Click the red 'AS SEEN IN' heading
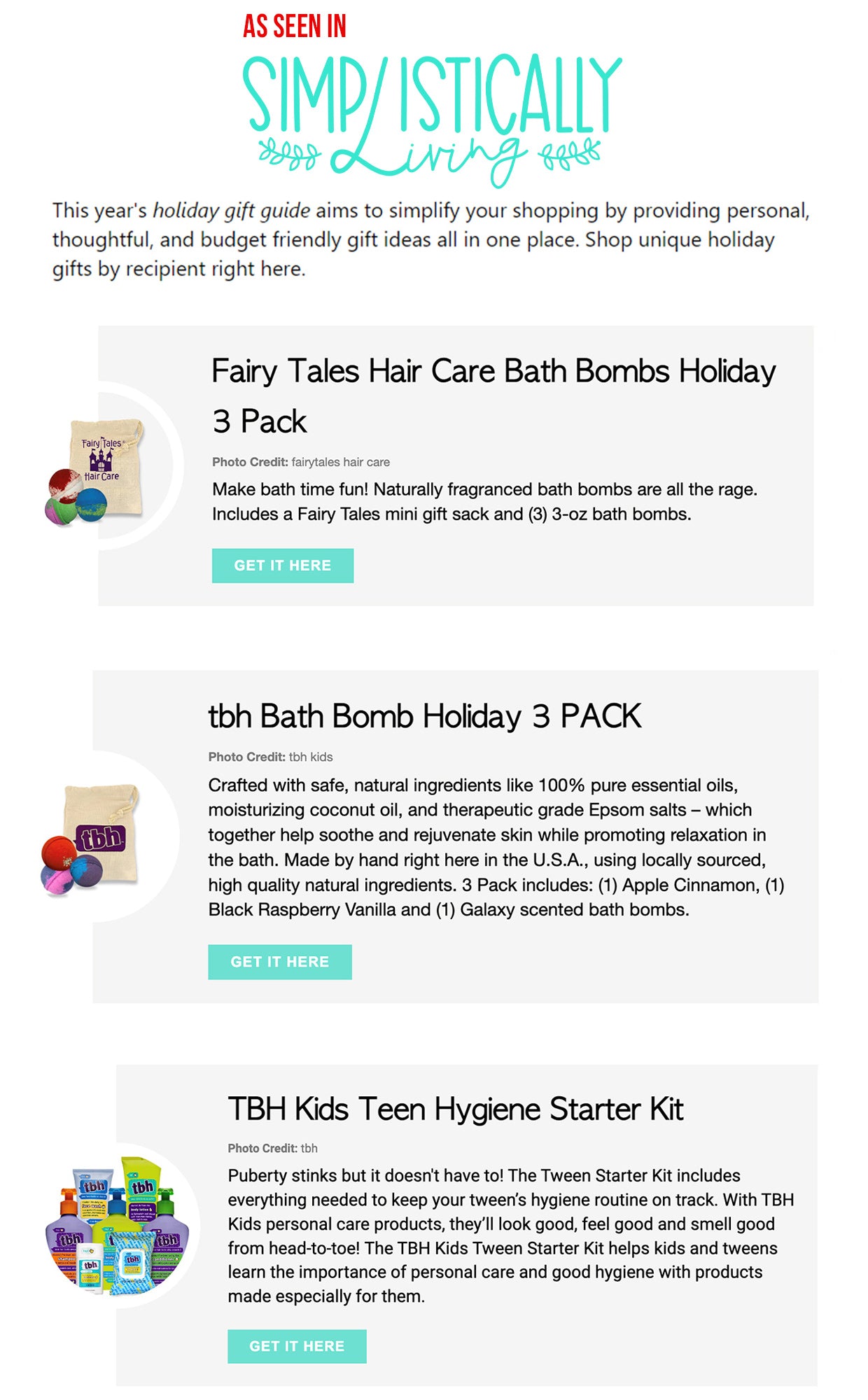Viewport: 868px width, 1400px height. coord(295,27)
